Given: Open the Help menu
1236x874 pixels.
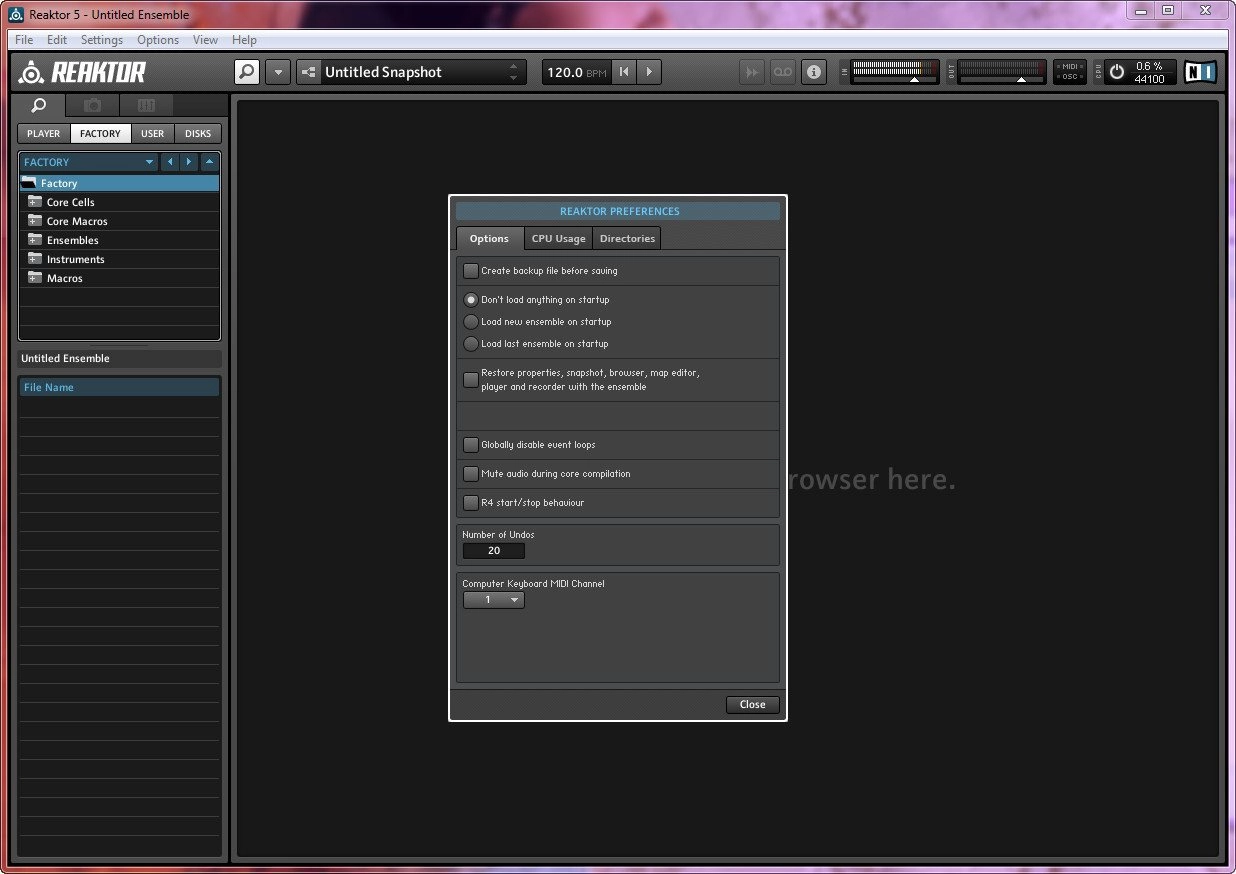Looking at the screenshot, I should click(244, 40).
